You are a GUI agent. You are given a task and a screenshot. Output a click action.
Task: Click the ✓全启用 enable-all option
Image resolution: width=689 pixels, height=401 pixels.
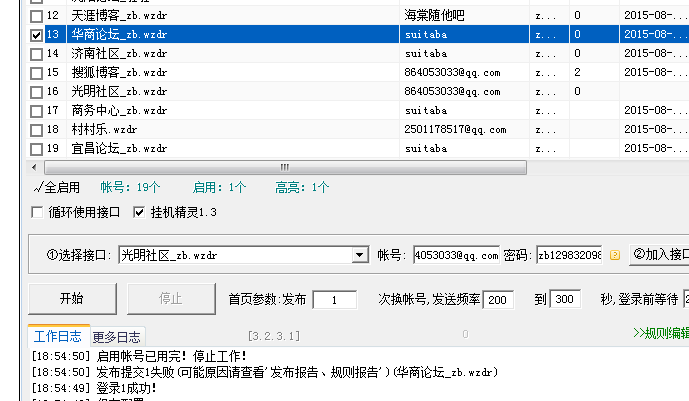(x=56, y=187)
